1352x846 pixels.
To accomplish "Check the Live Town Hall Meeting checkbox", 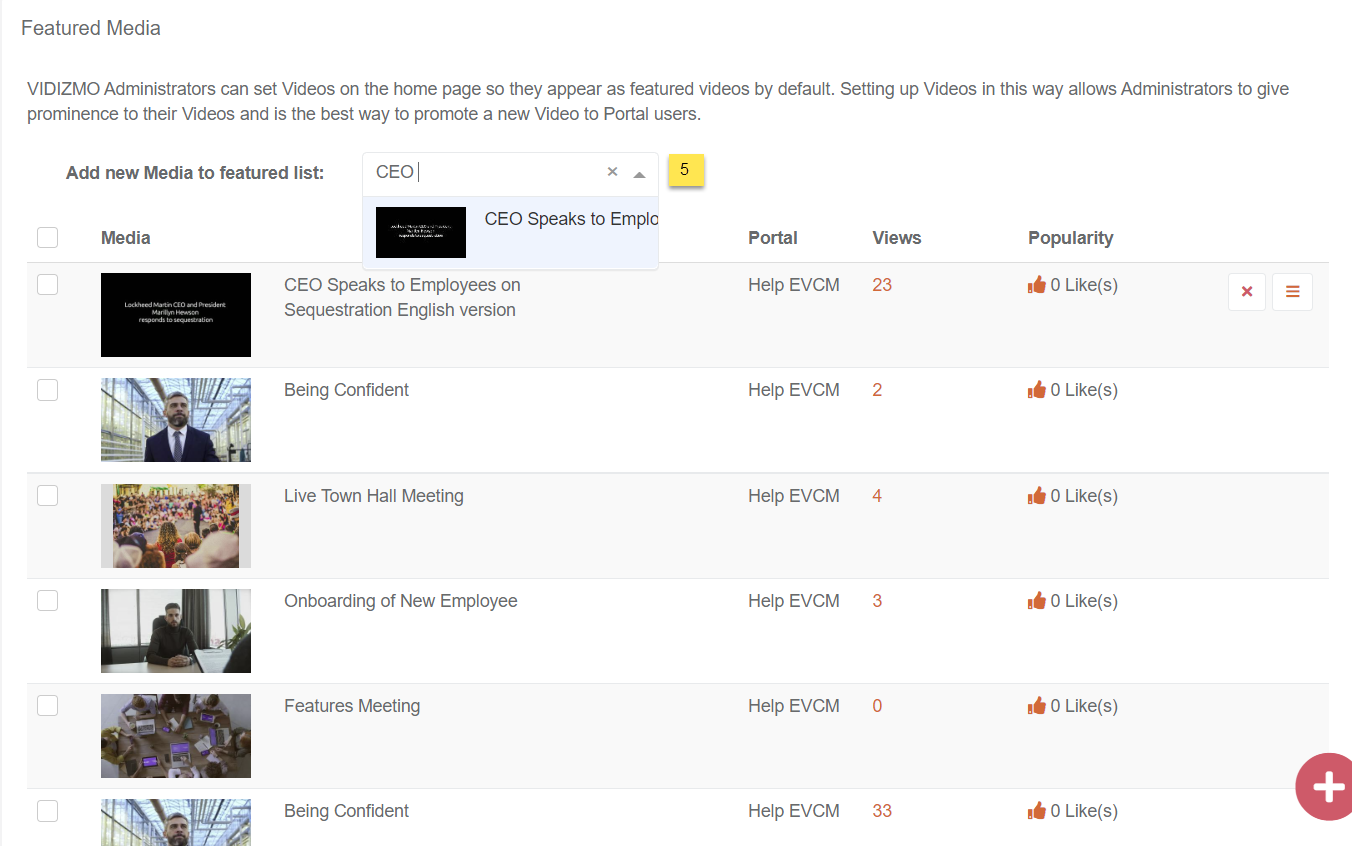I will coord(47,496).
